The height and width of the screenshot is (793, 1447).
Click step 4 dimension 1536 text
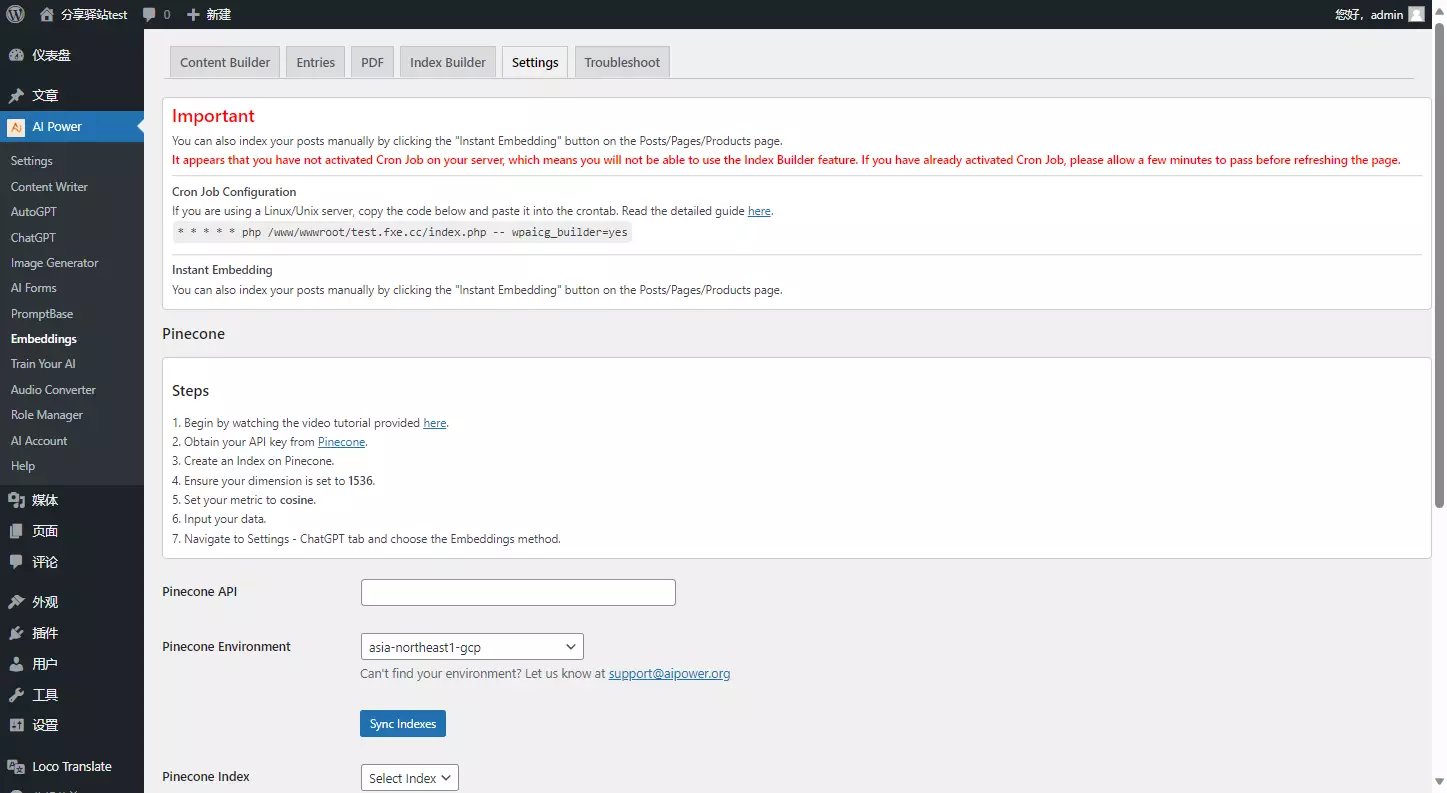click(274, 481)
